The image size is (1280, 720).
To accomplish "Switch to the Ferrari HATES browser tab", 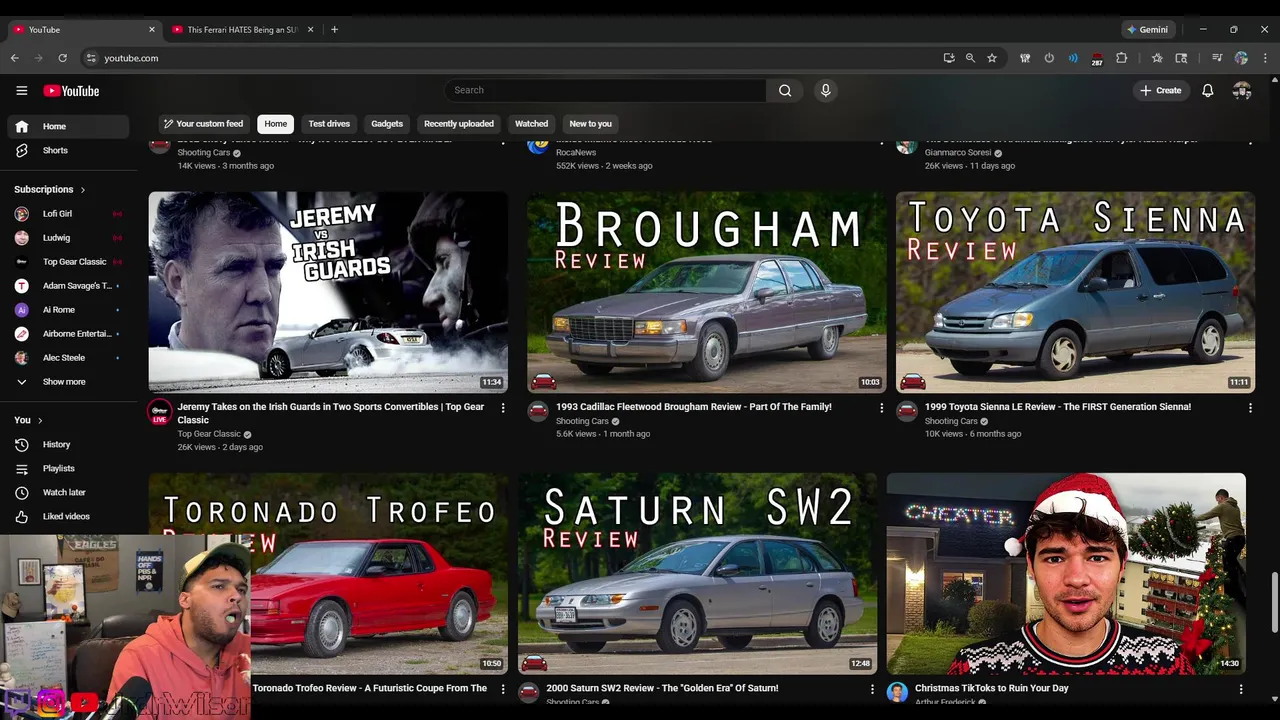I will coord(242,30).
